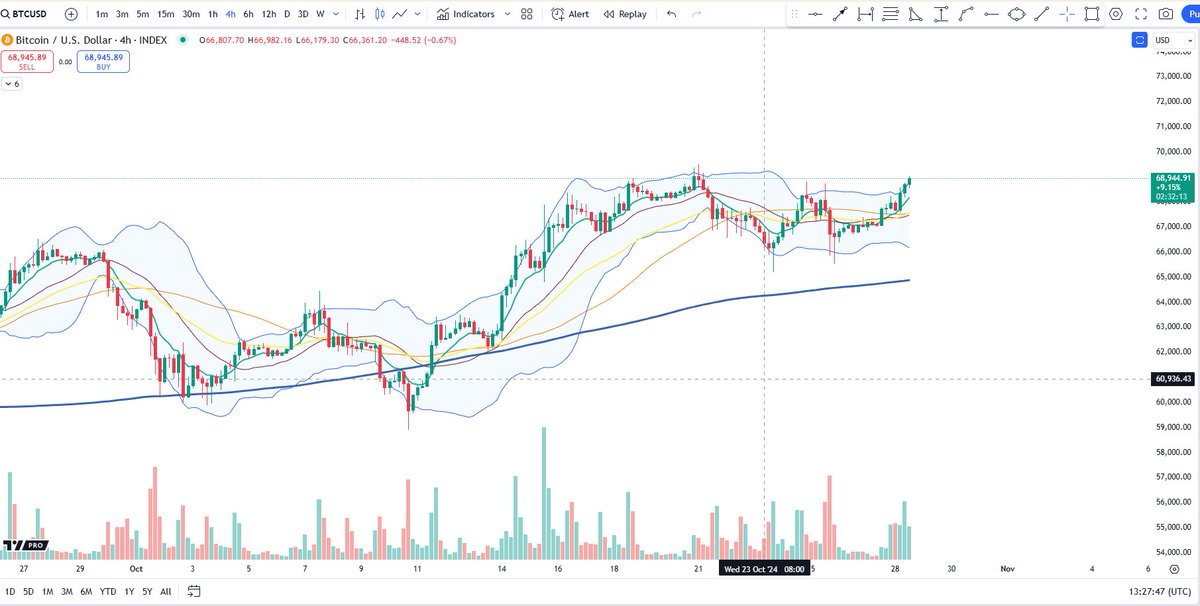The image size is (1200, 606).
Task: Select the 1M date range
Action: (x=48, y=591)
